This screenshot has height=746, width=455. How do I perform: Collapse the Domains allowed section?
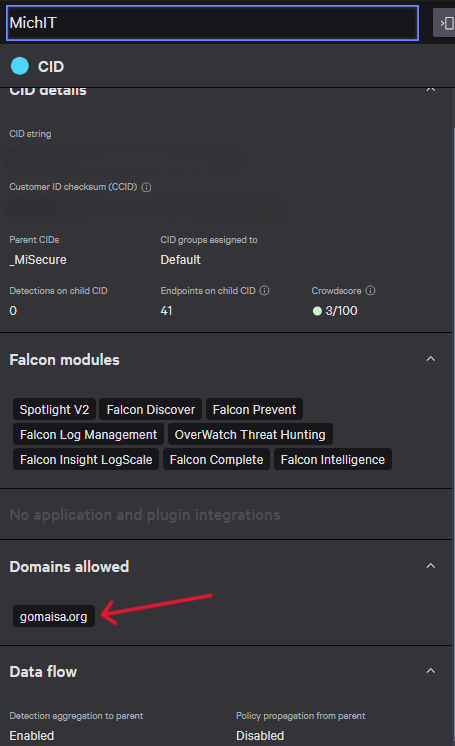point(431,566)
